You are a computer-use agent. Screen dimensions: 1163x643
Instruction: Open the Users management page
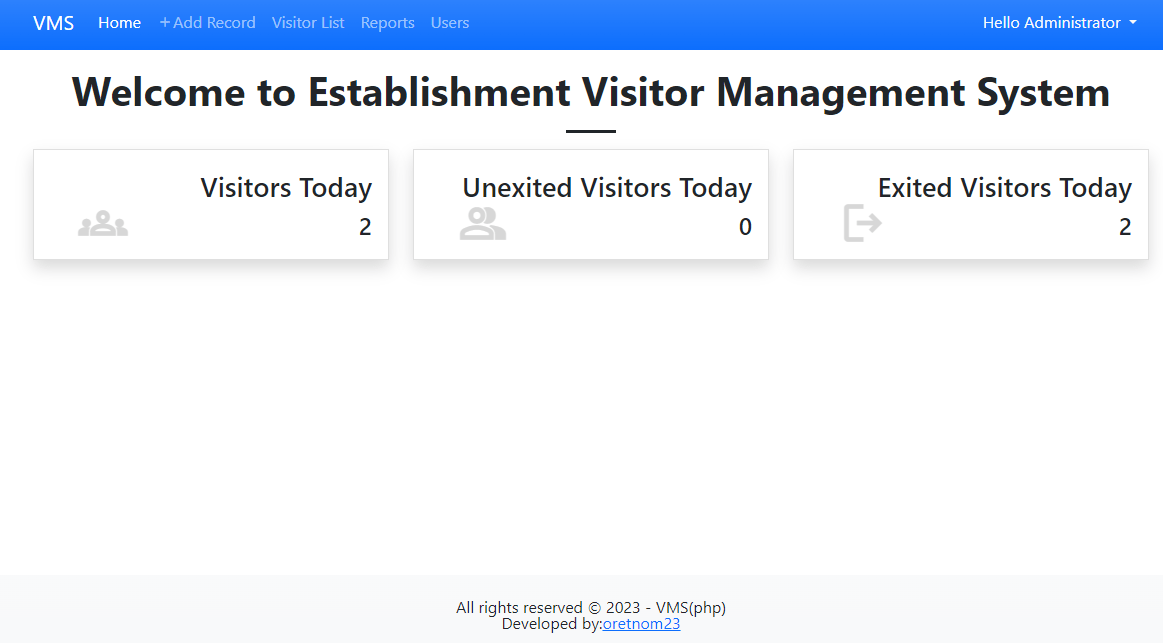450,22
